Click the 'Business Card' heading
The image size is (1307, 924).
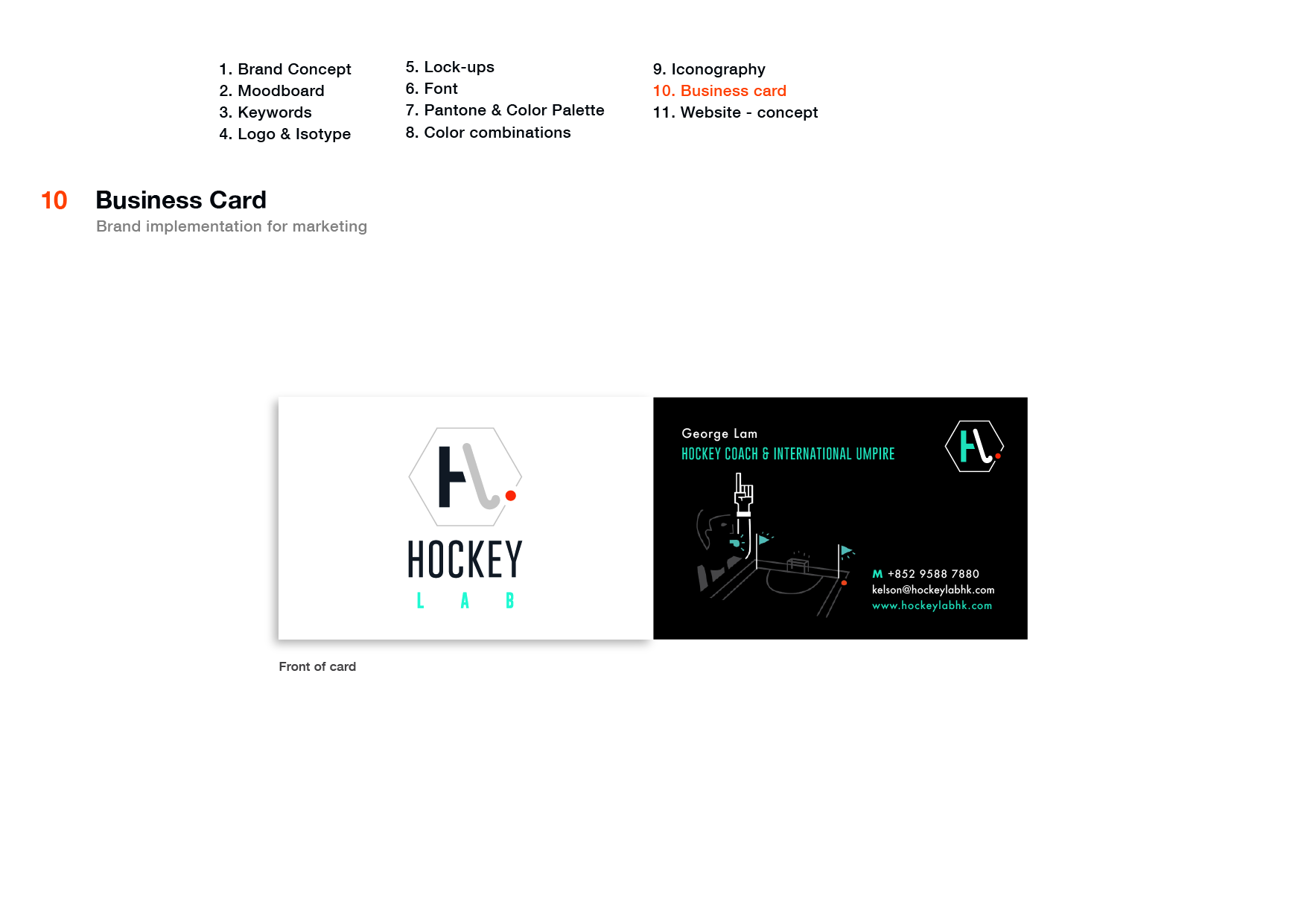181,200
